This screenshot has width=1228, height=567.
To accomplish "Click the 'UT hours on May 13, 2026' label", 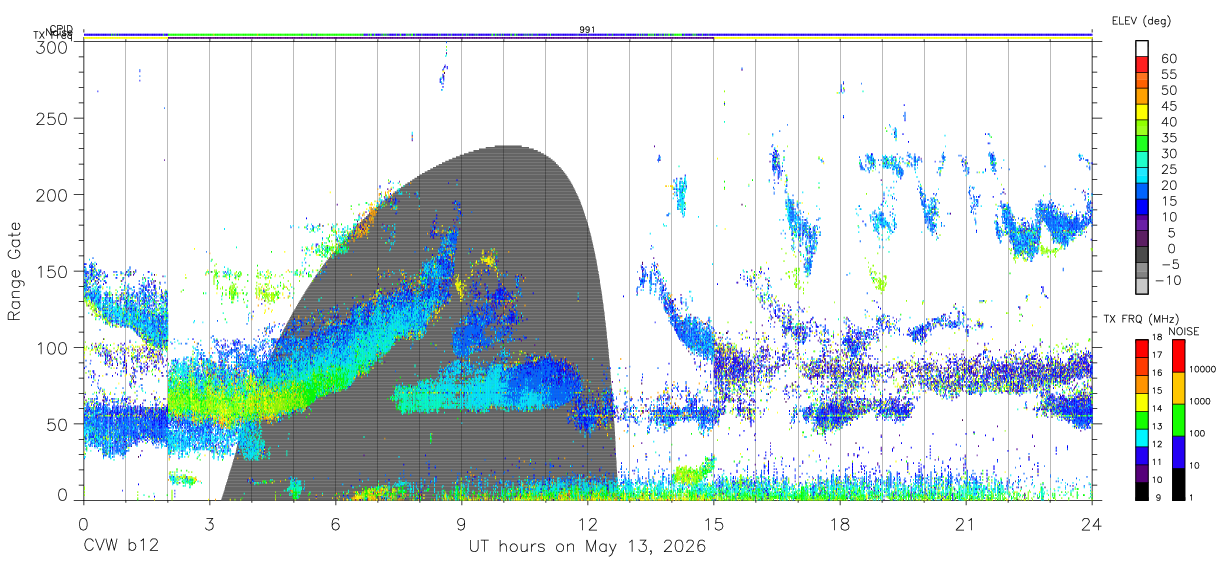I will 587,547.
